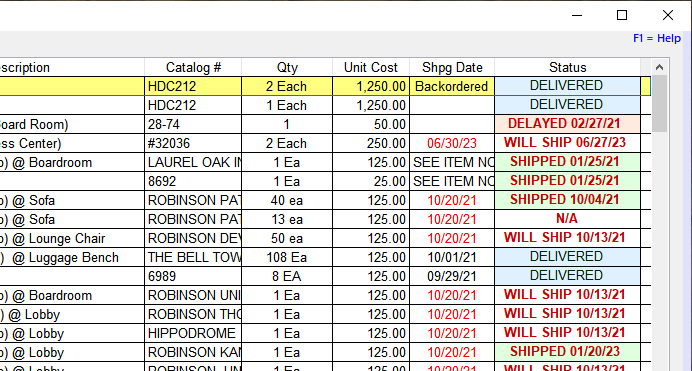Select the 25.00 unit cost cell

(371, 181)
